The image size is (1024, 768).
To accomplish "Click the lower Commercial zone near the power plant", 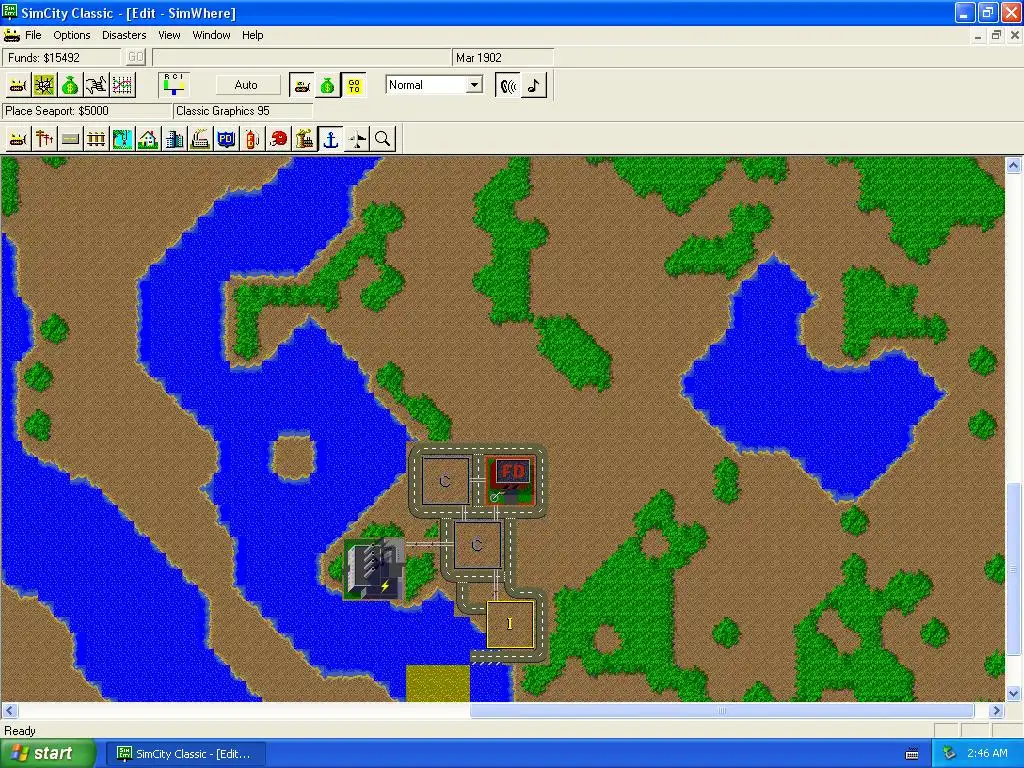I will (477, 545).
